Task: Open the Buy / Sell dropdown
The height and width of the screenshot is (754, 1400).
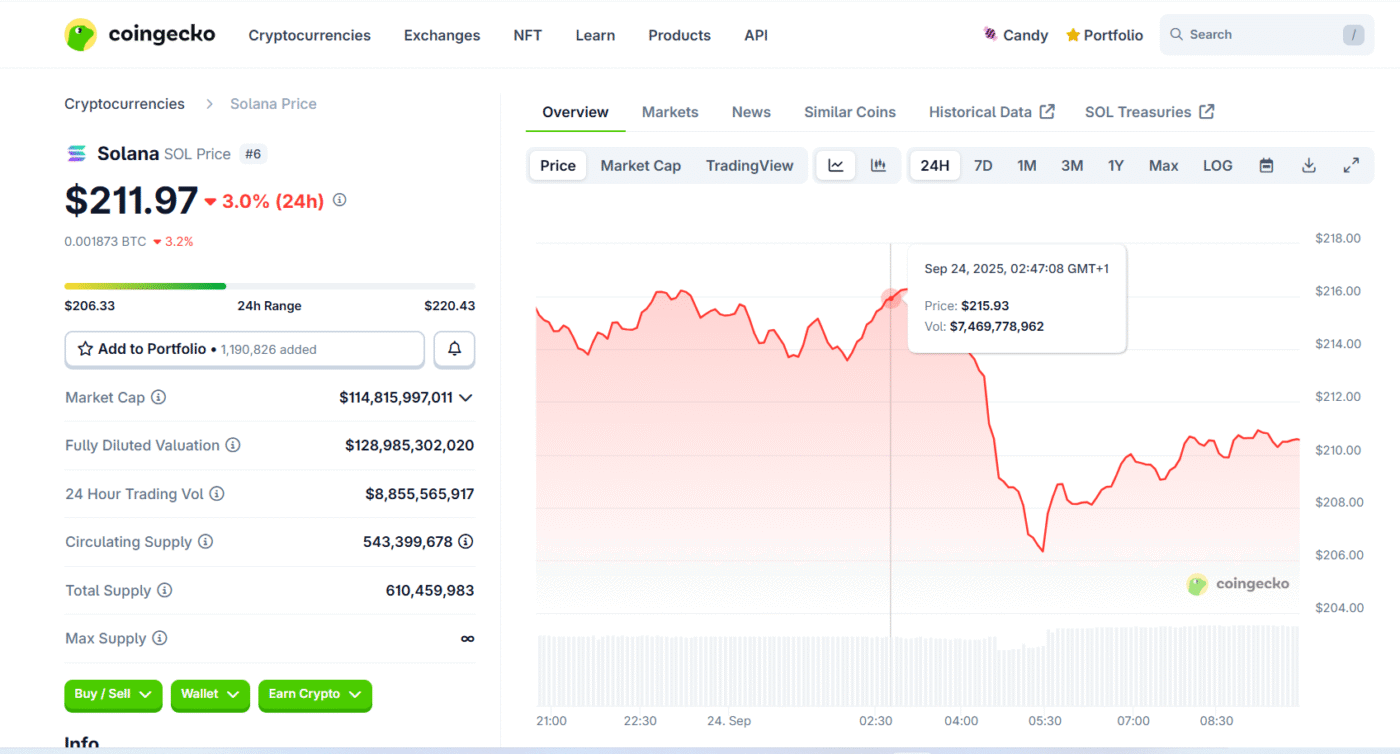Action: pyautogui.click(x=113, y=694)
